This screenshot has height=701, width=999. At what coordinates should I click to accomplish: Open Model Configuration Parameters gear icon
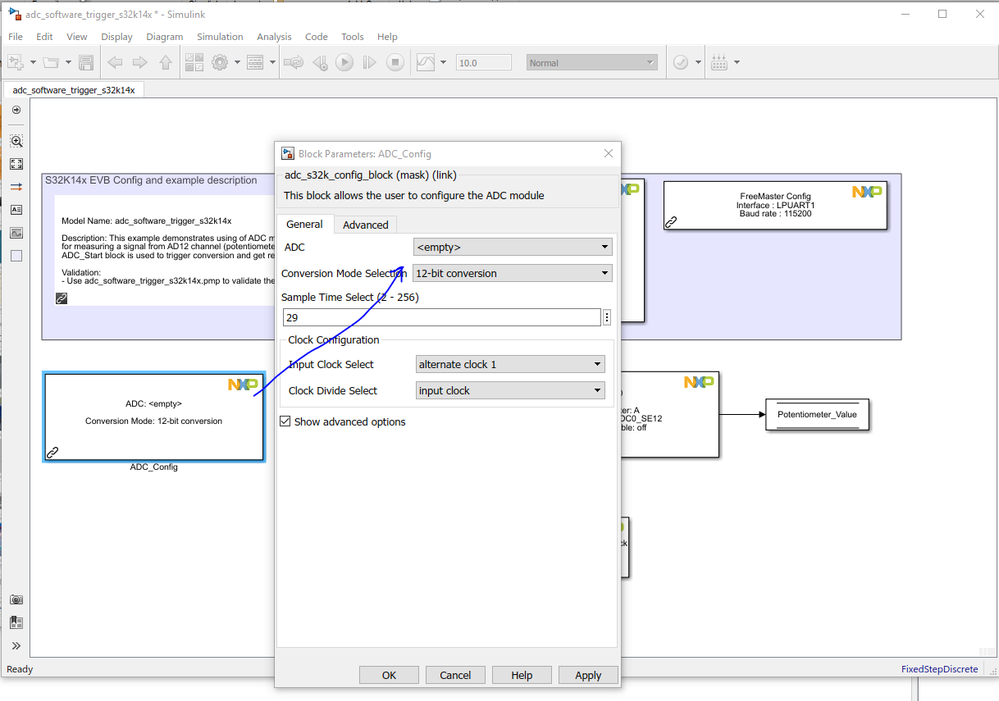click(220, 62)
